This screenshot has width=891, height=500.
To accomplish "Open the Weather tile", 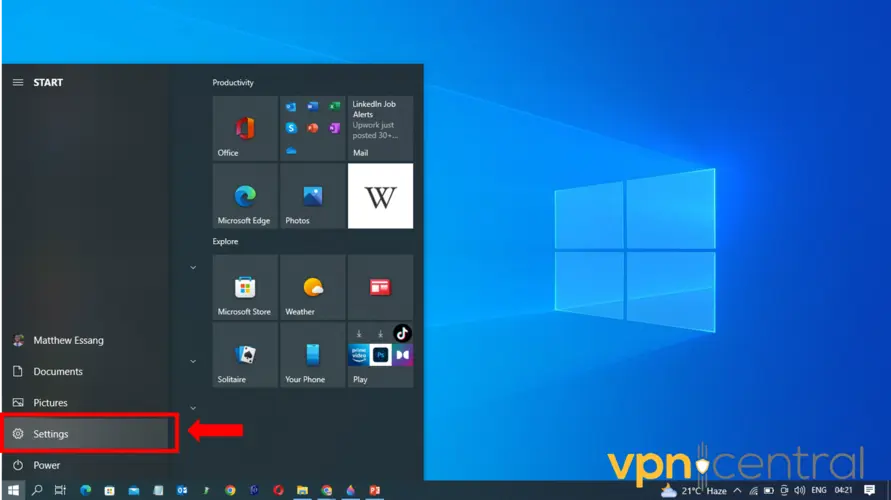I will pyautogui.click(x=313, y=287).
